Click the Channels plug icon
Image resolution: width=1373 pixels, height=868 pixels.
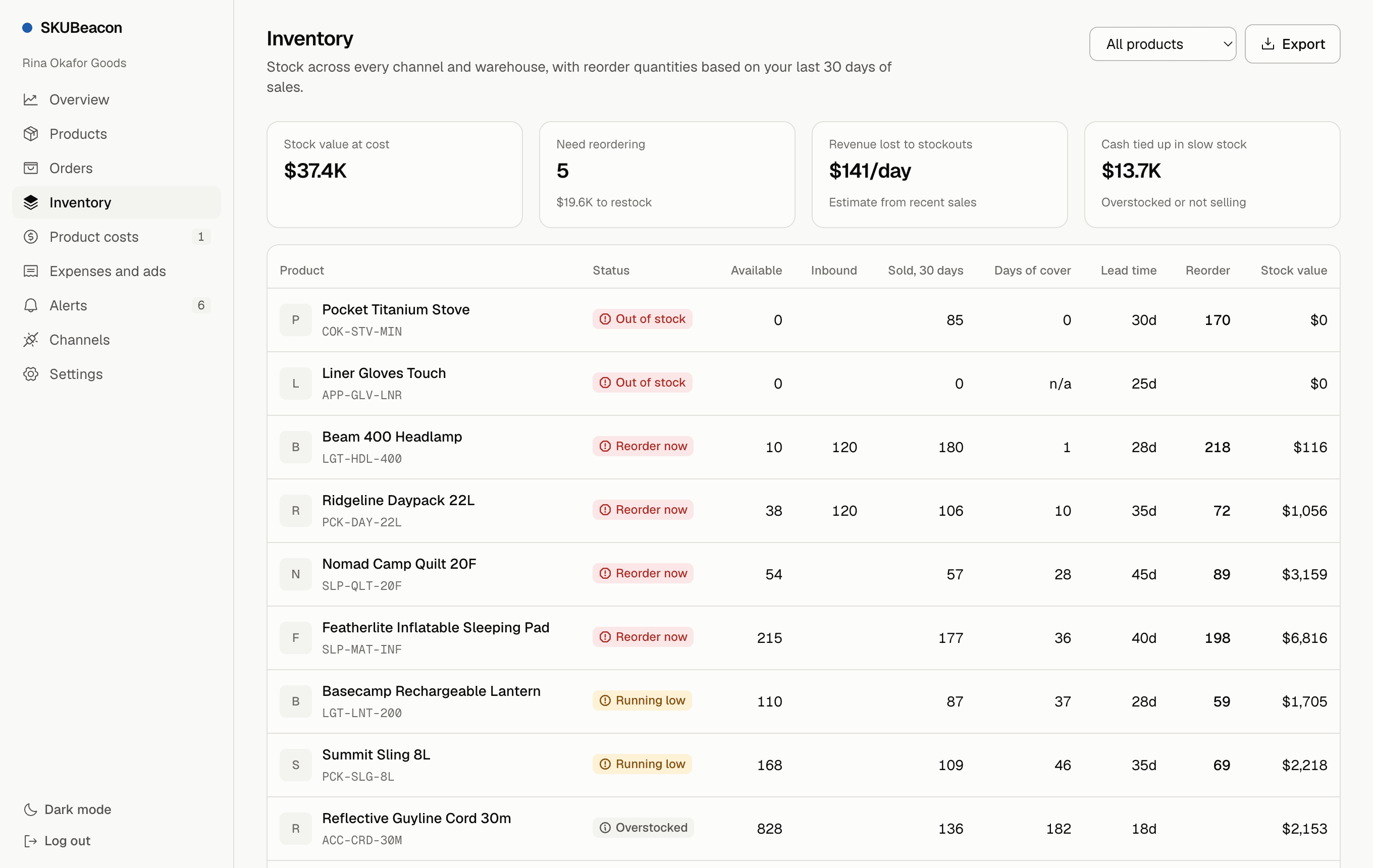[x=31, y=340]
